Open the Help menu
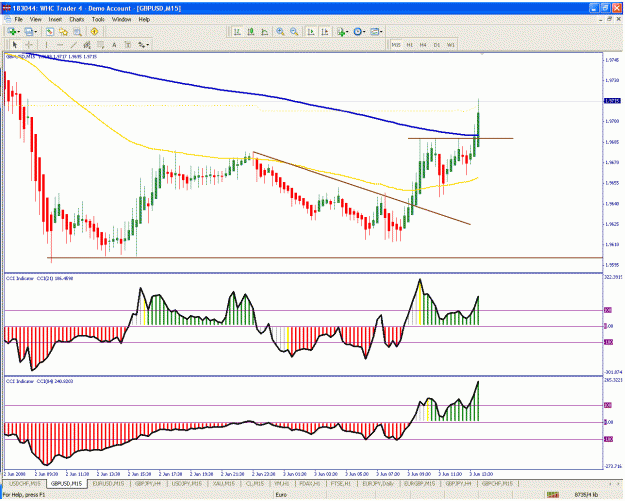The image size is (625, 501). click(144, 19)
